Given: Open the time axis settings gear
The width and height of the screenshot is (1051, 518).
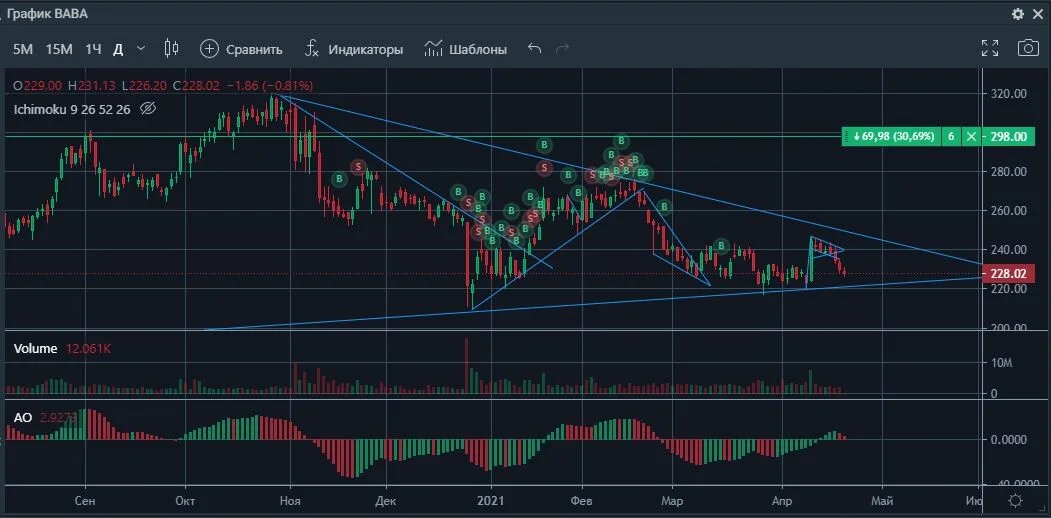Looking at the screenshot, I should pyautogui.click(x=1015, y=501).
